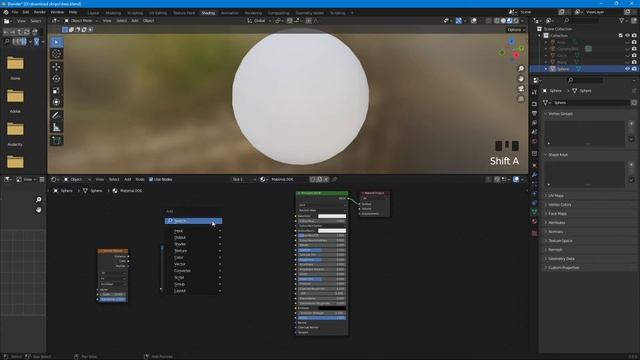Toggle camera view icon in viewport
The width and height of the screenshot is (640, 360).
(x=521, y=89)
